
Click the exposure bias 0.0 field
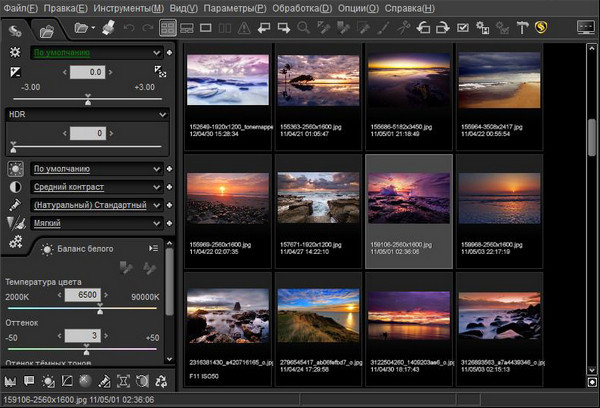(x=87, y=72)
